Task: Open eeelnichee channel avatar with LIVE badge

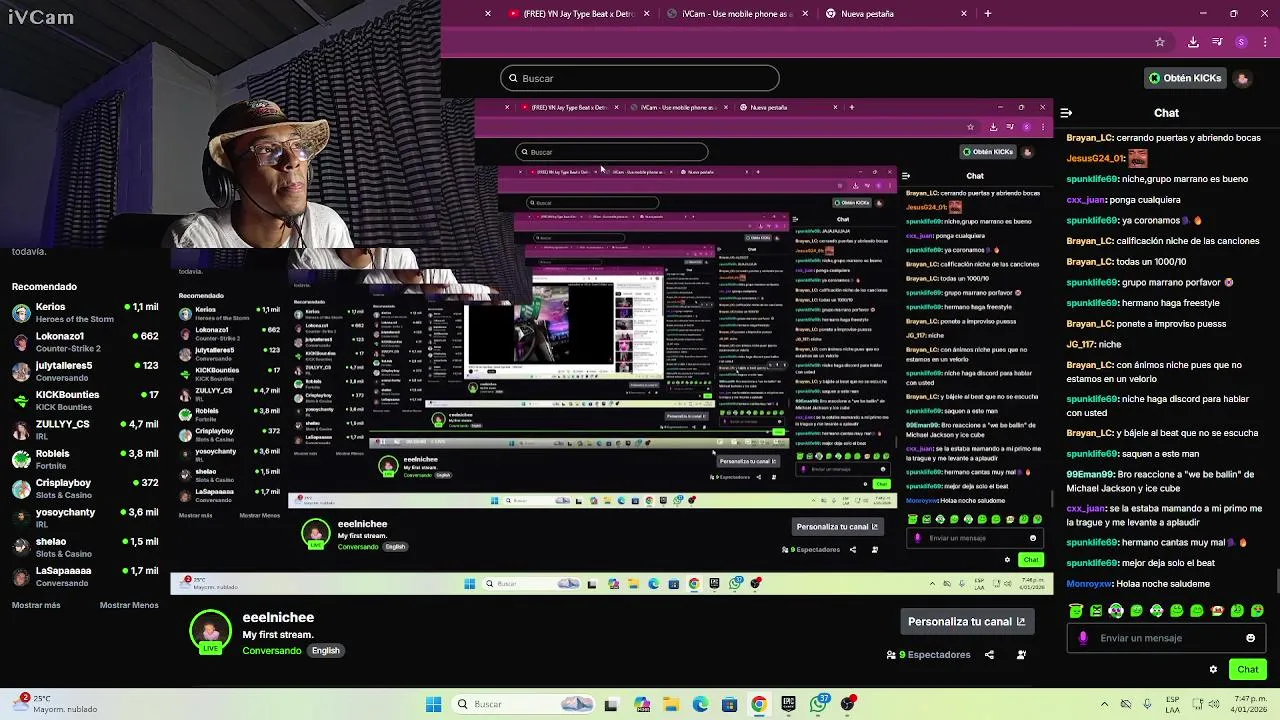Action: pos(209,631)
